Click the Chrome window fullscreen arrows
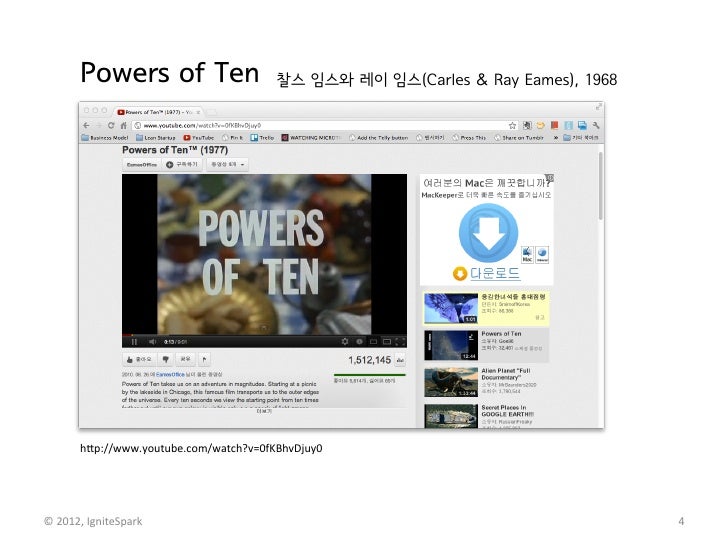This screenshot has width=728, height=546. click(x=598, y=107)
